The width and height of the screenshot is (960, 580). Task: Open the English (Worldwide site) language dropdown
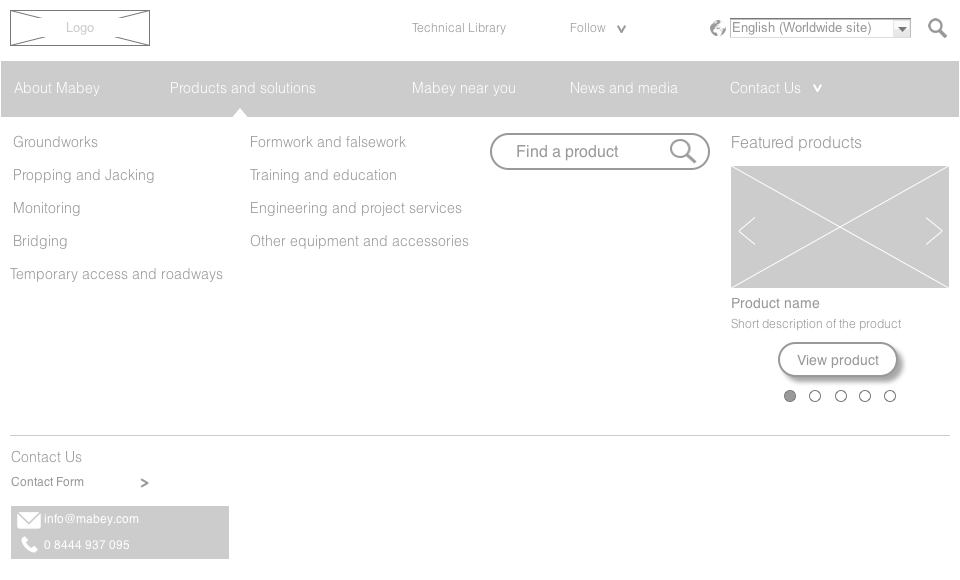(x=820, y=28)
